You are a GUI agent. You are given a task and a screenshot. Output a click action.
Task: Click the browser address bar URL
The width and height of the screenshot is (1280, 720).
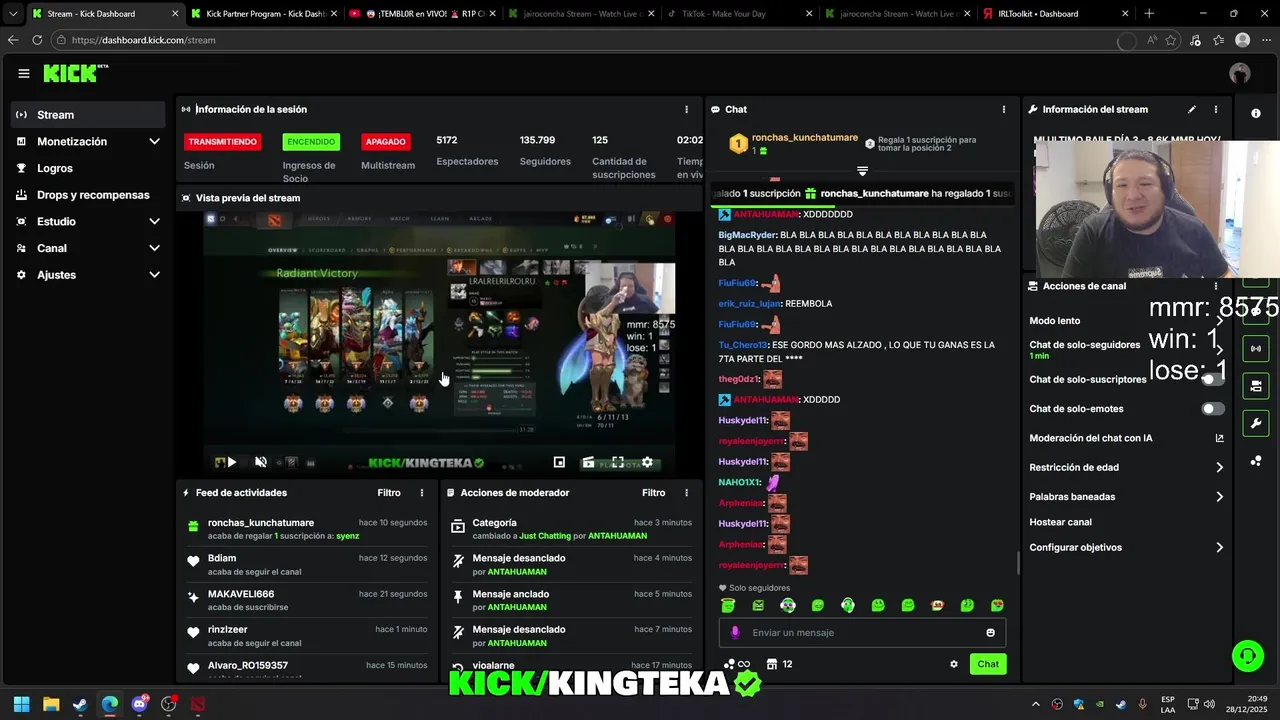(x=143, y=40)
